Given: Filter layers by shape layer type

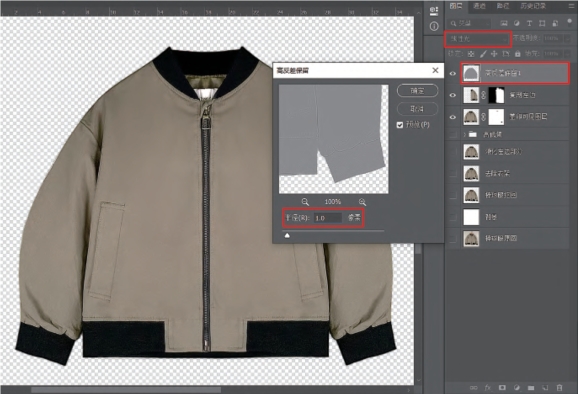Looking at the screenshot, I should (x=542, y=23).
